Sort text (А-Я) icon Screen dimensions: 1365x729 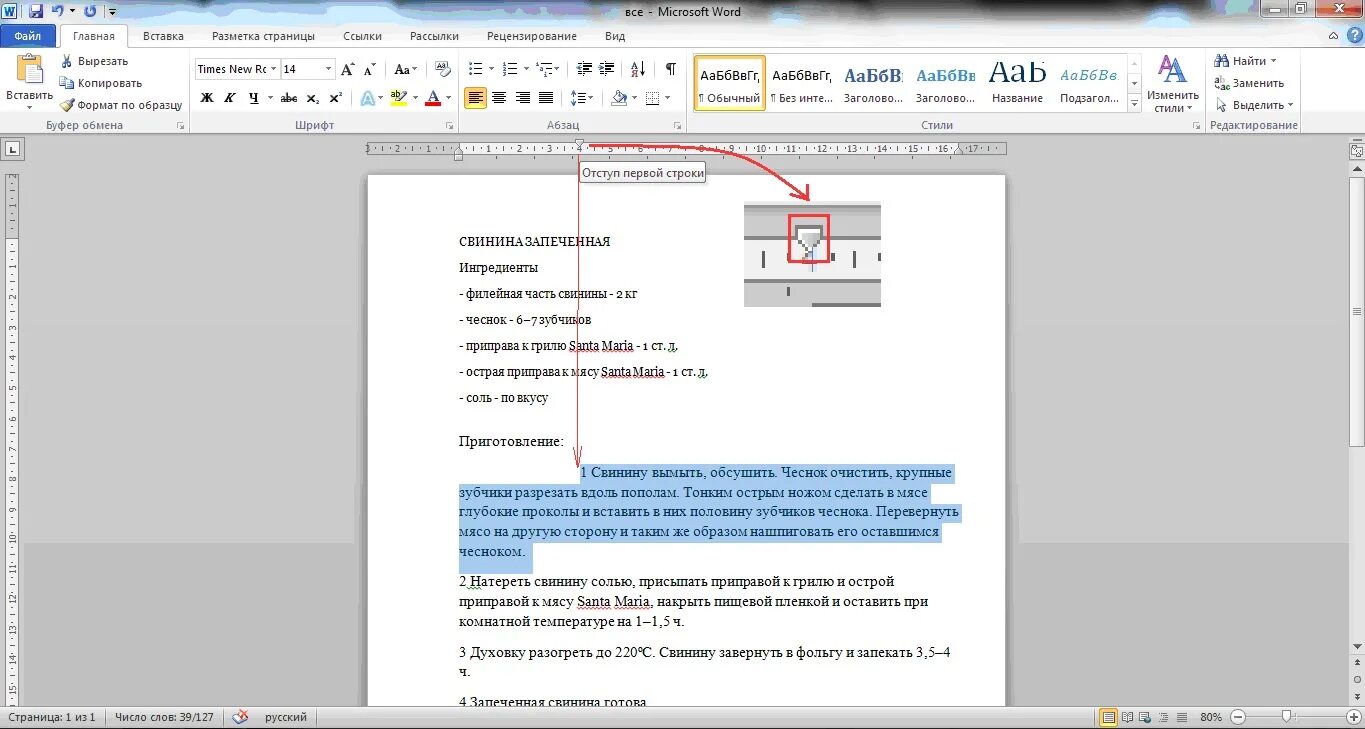pos(639,69)
